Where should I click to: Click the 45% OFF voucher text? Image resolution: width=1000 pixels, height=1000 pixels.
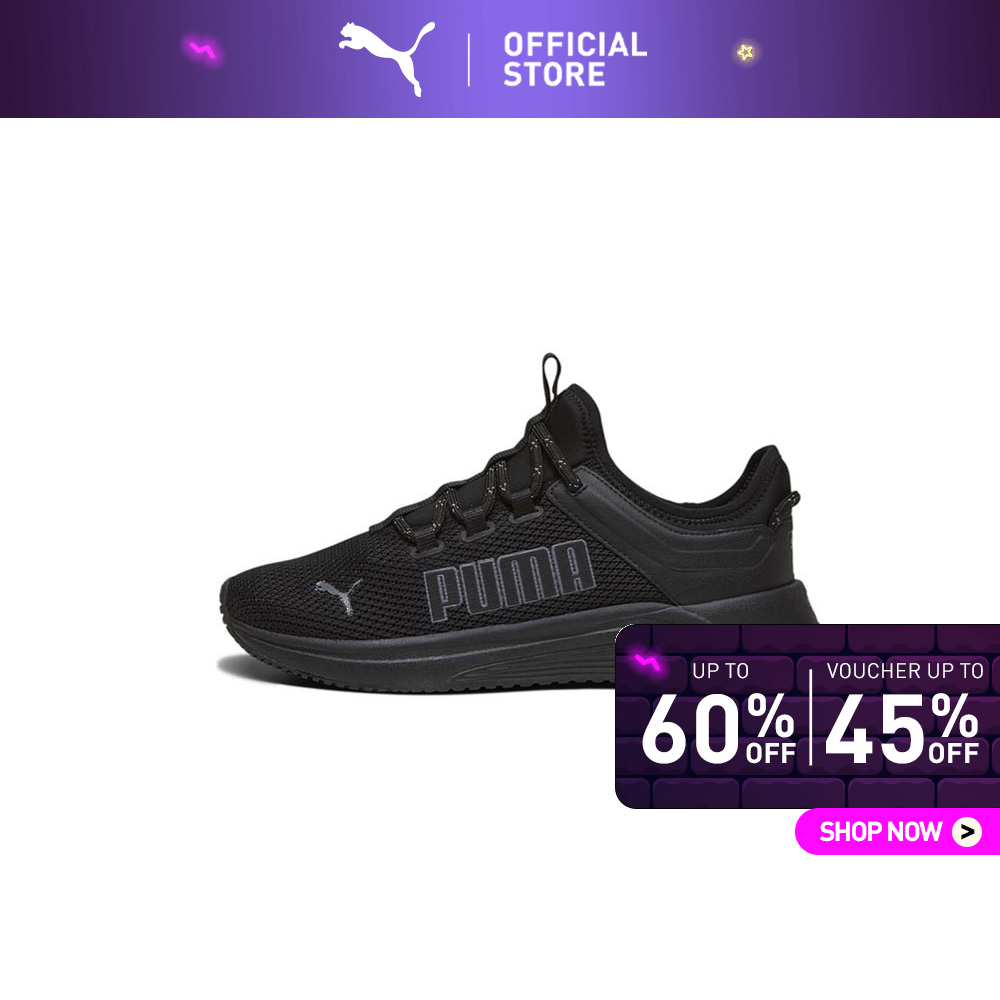point(902,729)
